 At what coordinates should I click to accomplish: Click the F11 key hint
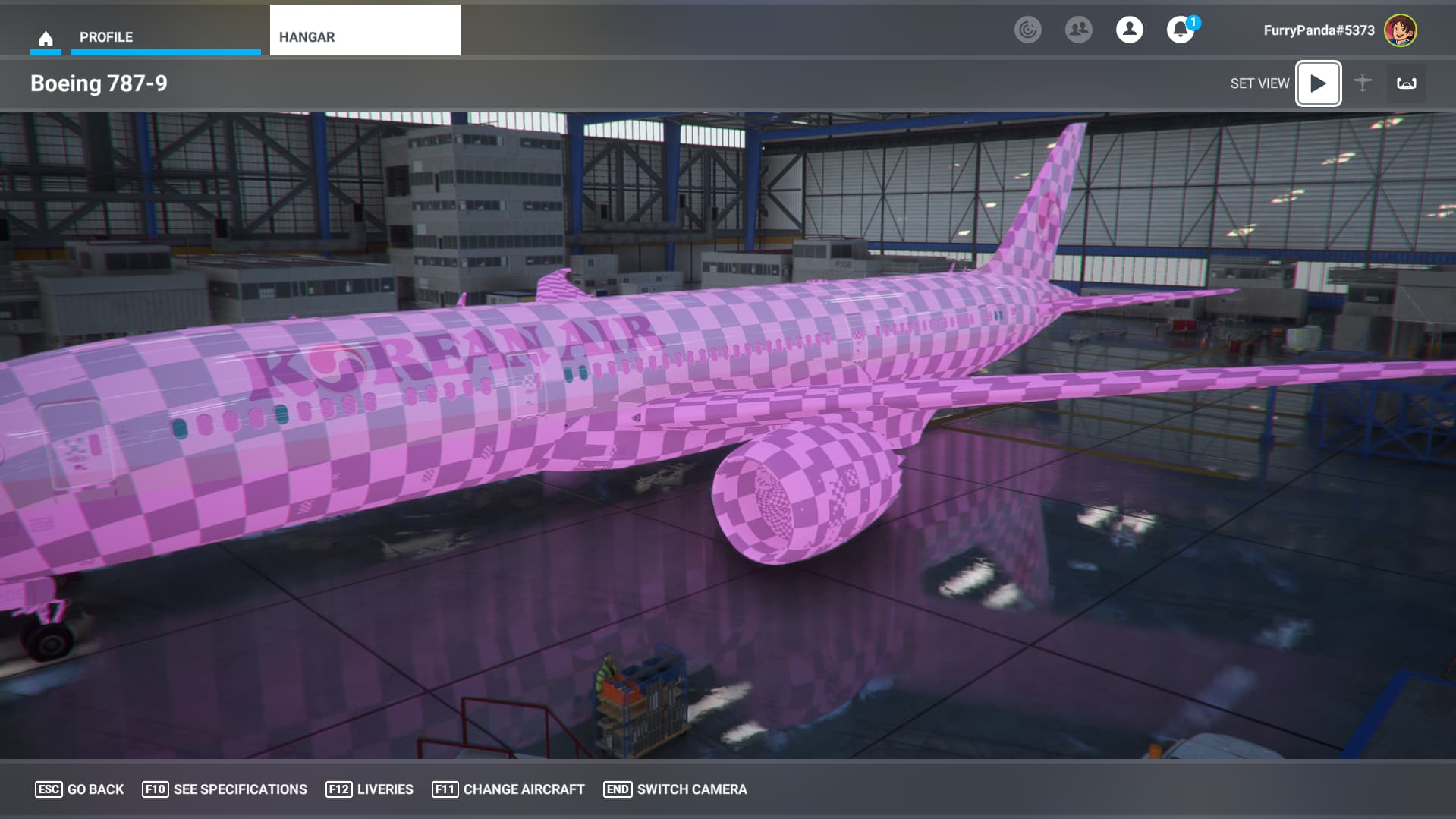point(445,789)
